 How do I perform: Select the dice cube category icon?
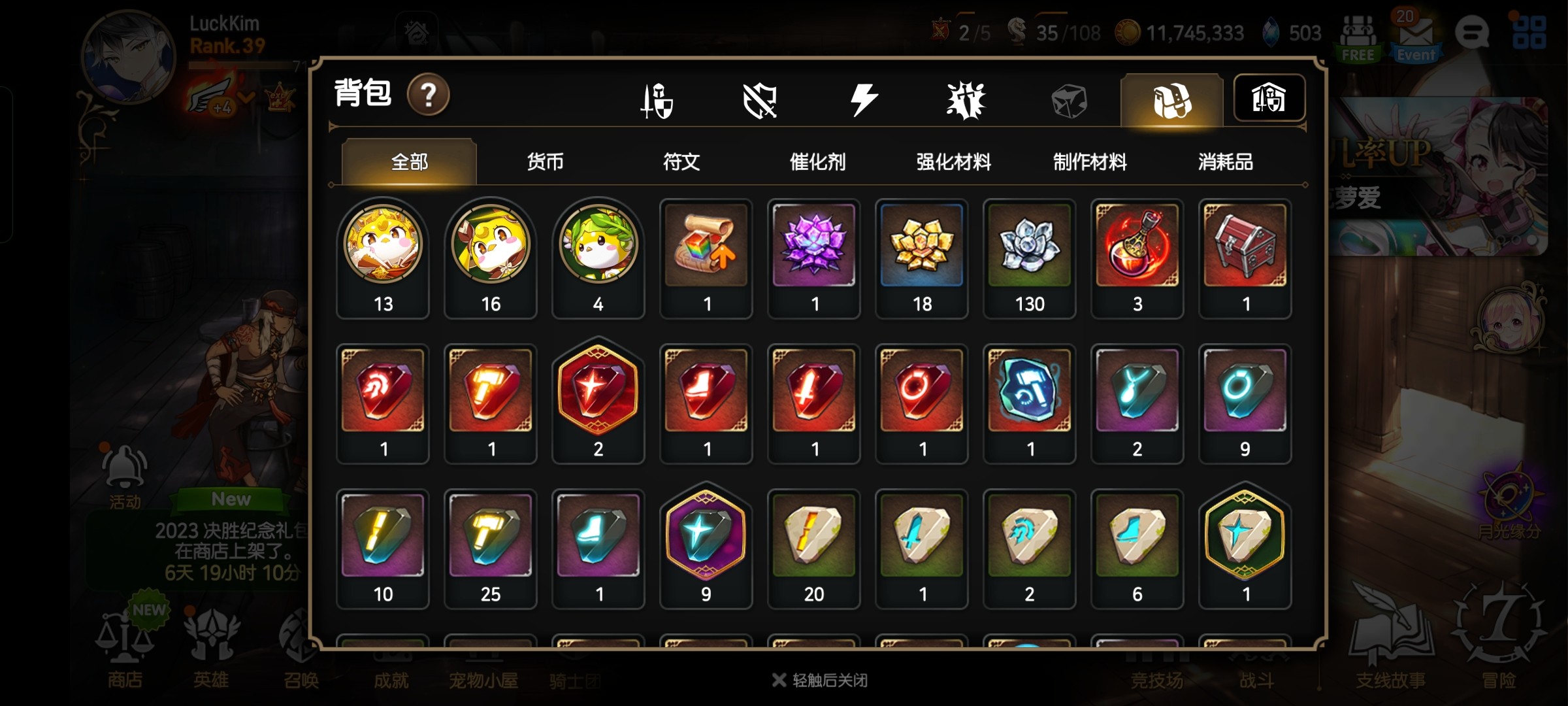[1069, 101]
